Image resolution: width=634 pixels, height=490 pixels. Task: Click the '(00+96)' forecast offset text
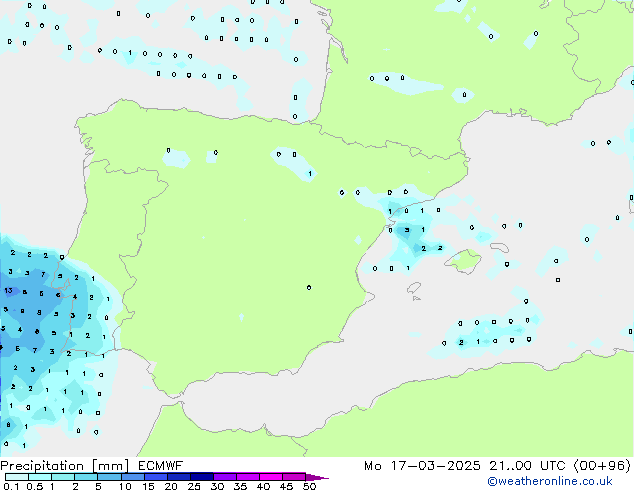(x=602, y=466)
